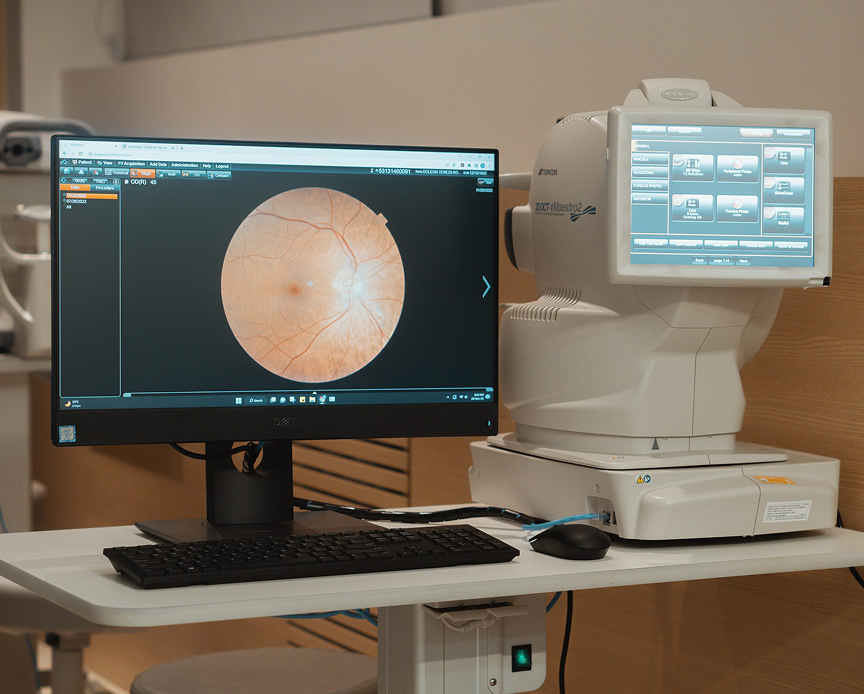Click the Logout menu button
This screenshot has width=864, height=694.
[222, 166]
